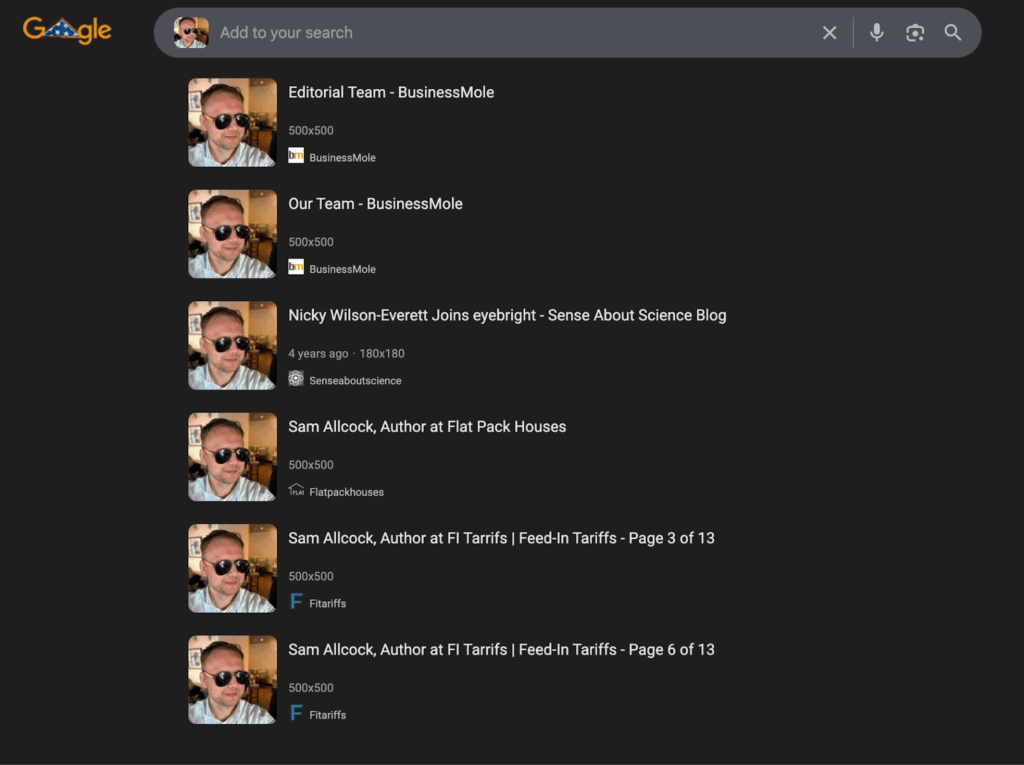The width and height of the screenshot is (1024, 765).
Task: Click '4 years ago · 180x180' metadata
Action: [347, 353]
